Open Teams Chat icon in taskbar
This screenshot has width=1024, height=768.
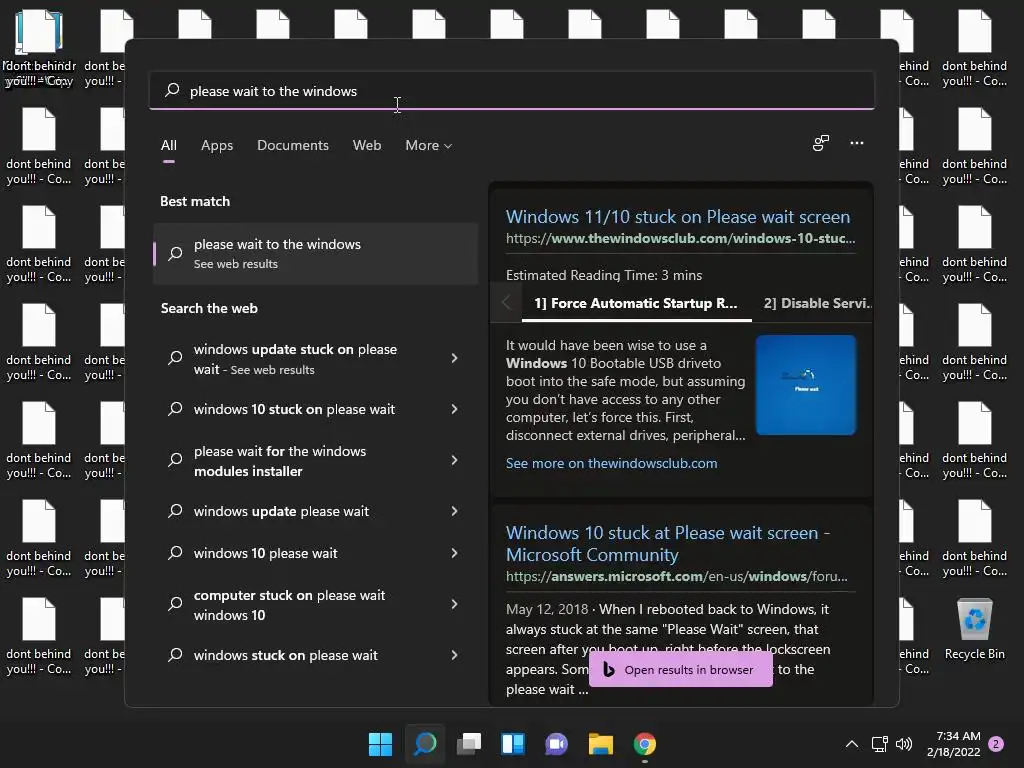(x=556, y=744)
